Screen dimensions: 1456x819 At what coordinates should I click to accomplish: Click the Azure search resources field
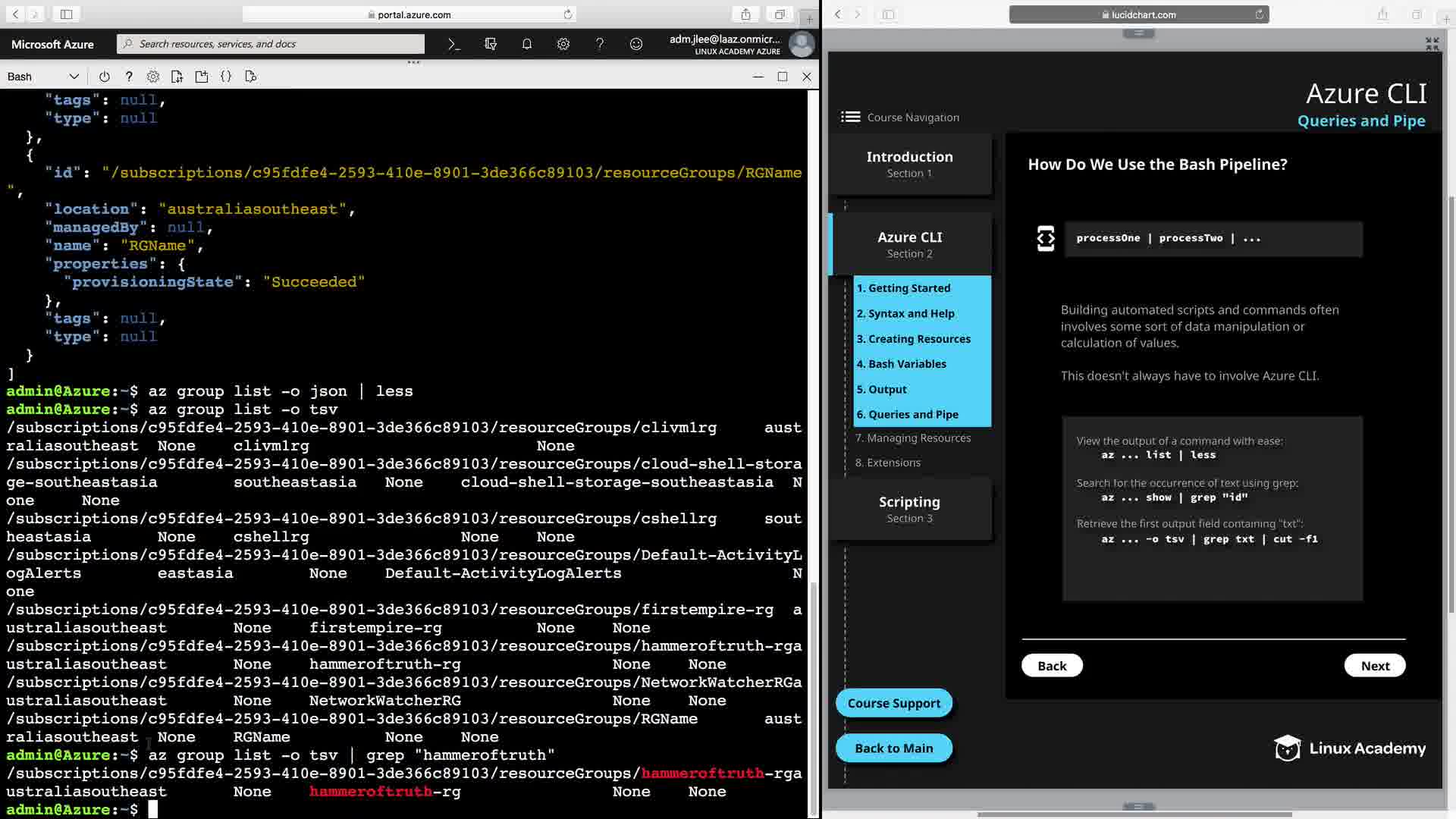pyautogui.click(x=273, y=44)
